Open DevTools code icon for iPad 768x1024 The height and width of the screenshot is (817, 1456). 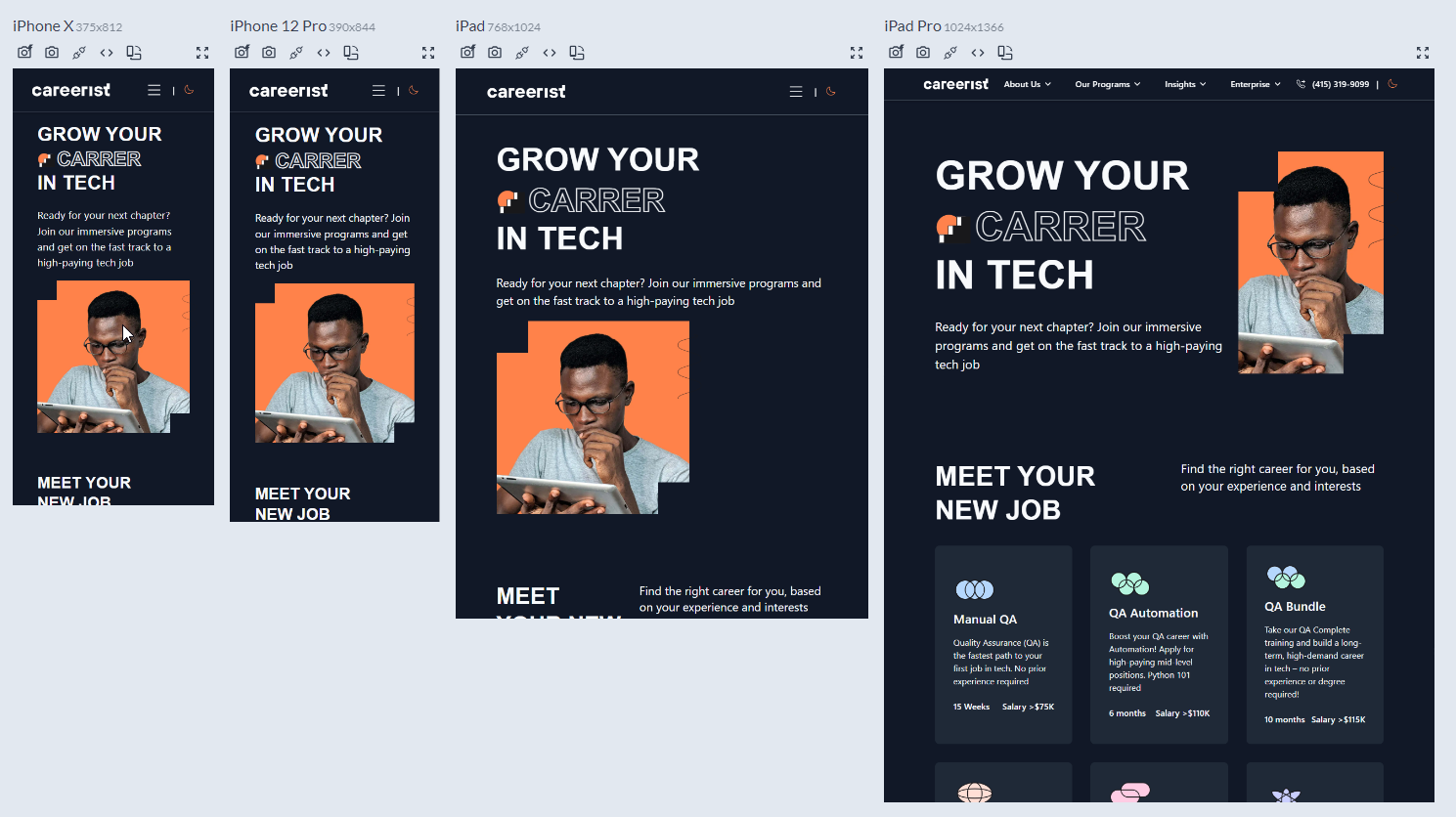tap(550, 53)
